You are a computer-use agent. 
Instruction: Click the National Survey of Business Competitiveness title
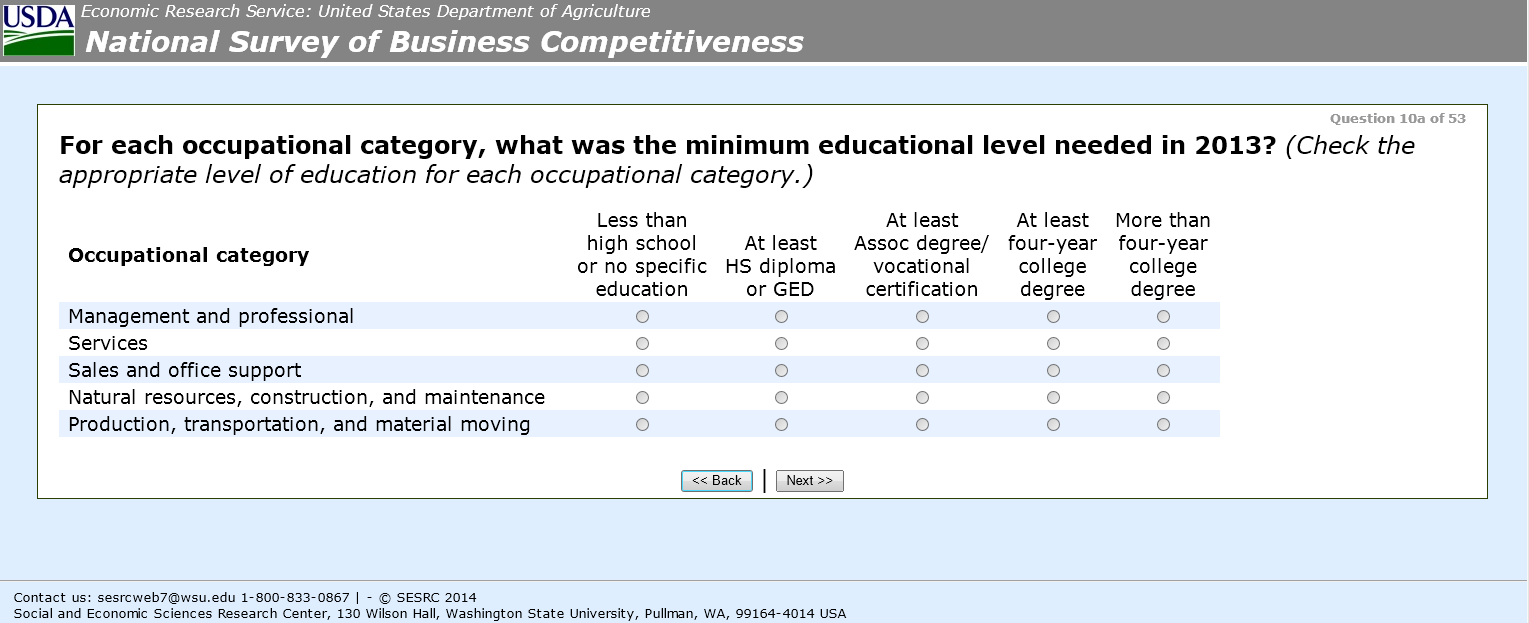point(444,42)
